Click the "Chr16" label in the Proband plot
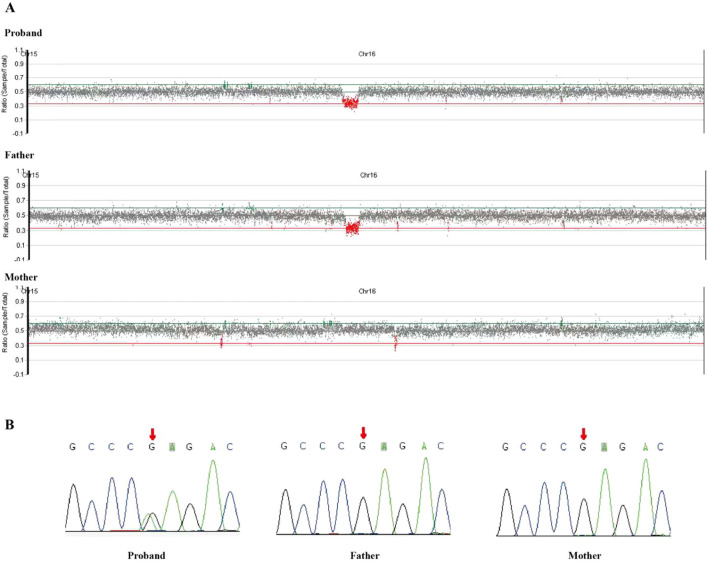 click(367, 54)
